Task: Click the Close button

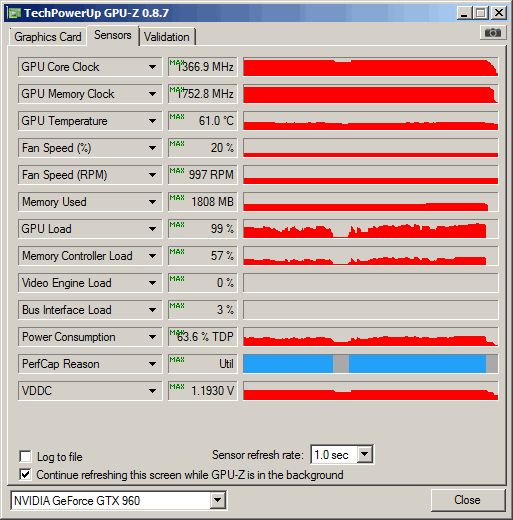Action: pyautogui.click(x=467, y=500)
